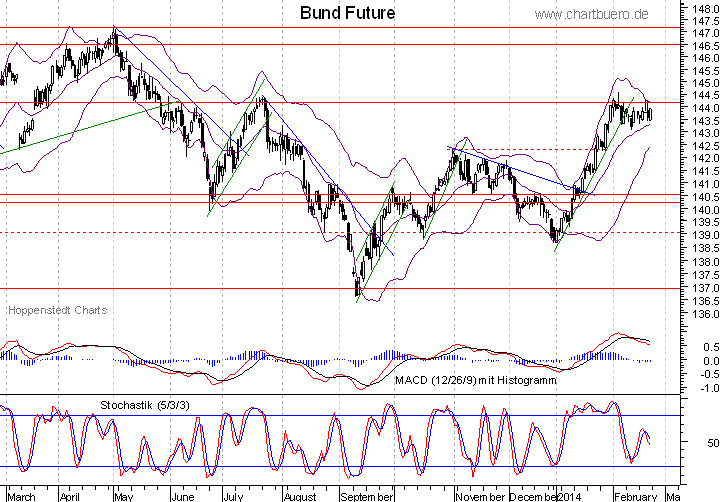This screenshot has height=502, width=723.
Task: Open the www.chartbuero.de link text
Action: tap(592, 14)
